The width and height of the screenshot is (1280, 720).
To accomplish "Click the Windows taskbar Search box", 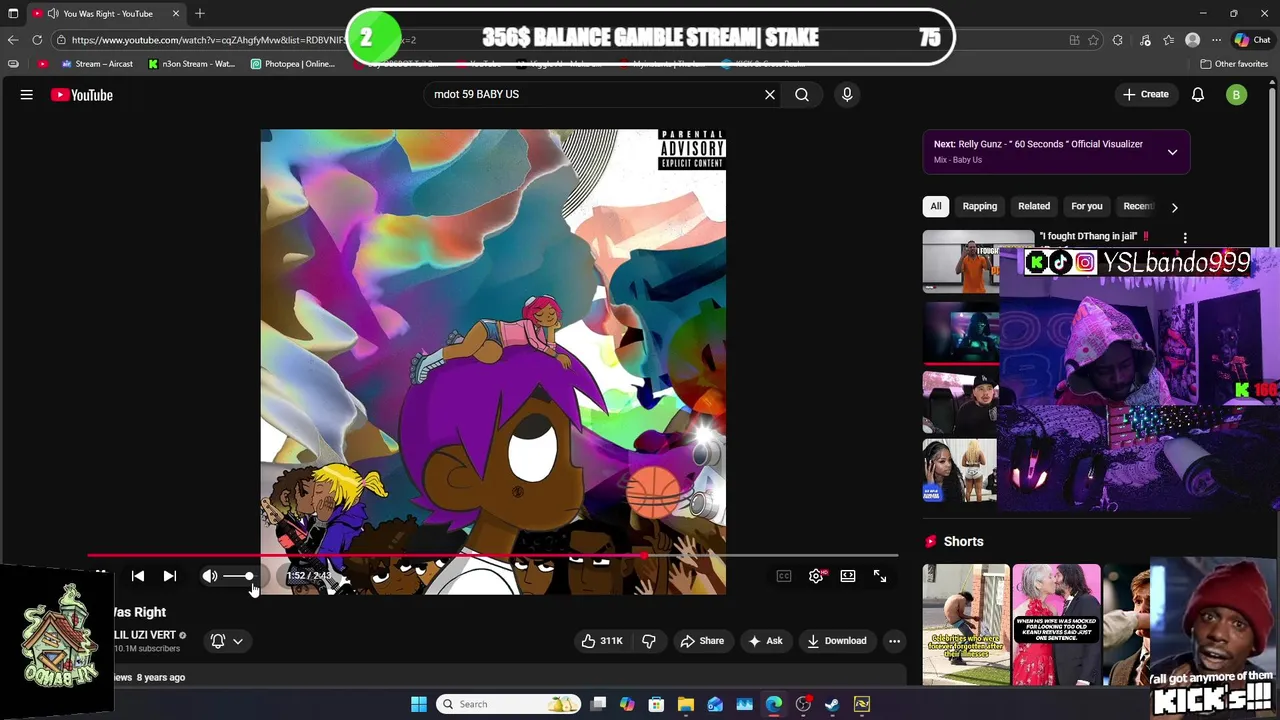I will point(510,704).
